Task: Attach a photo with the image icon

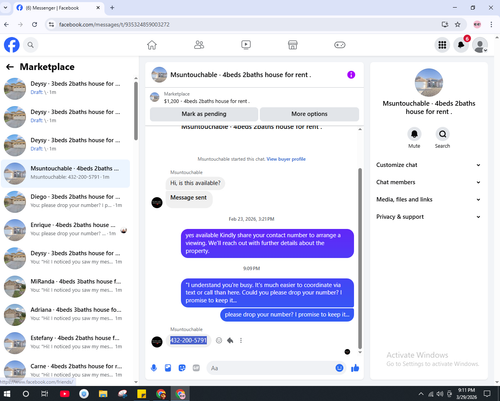Action: point(168,368)
